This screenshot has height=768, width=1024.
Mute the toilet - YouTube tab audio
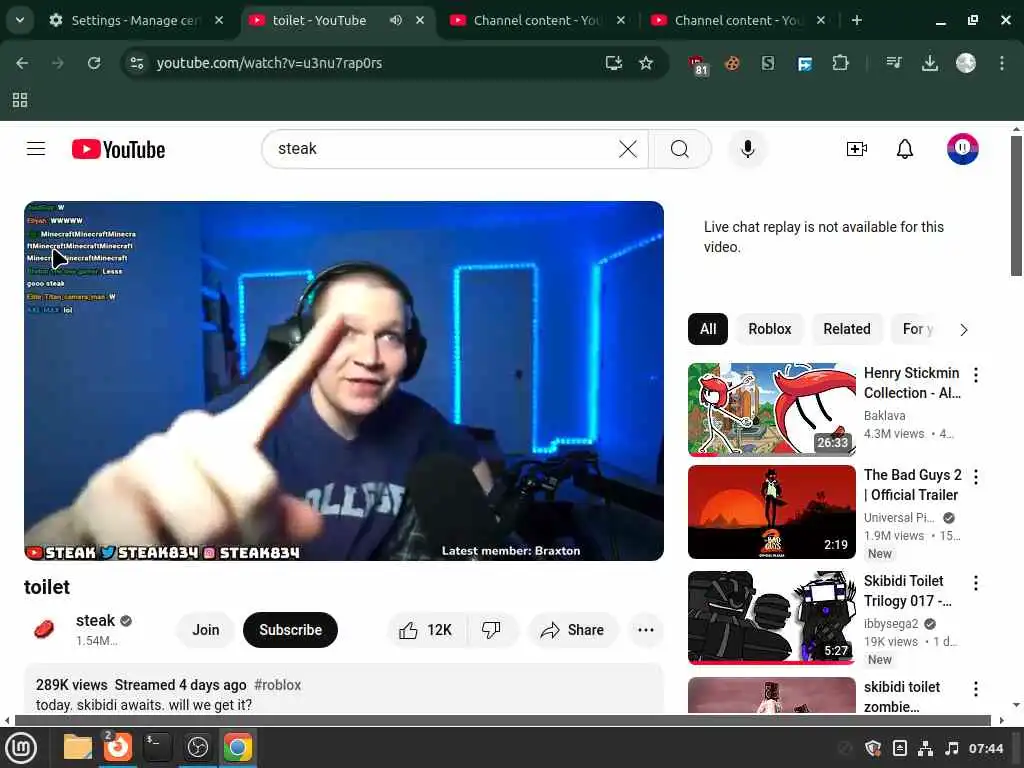click(x=396, y=20)
